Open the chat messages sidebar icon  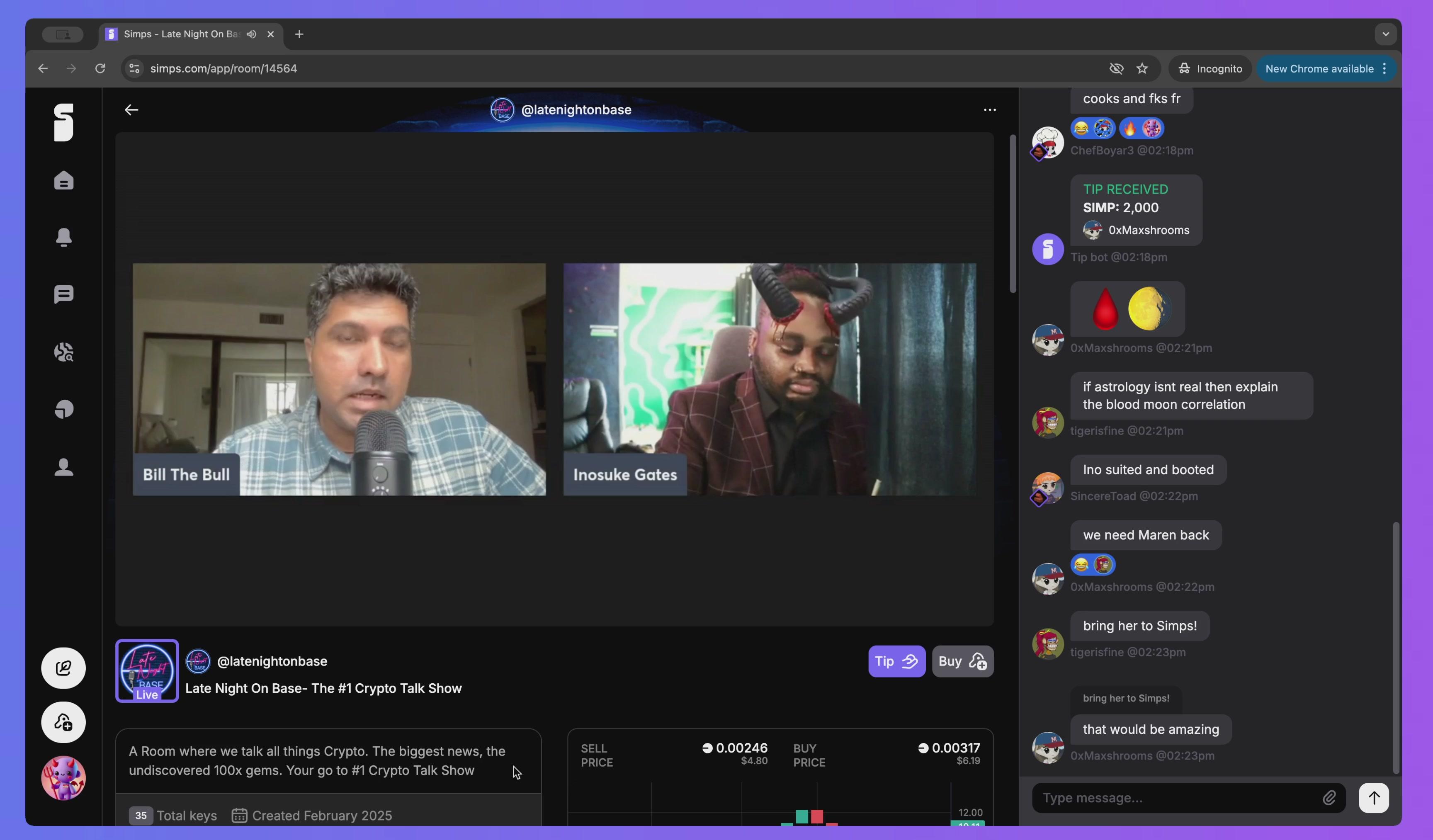pos(64,295)
